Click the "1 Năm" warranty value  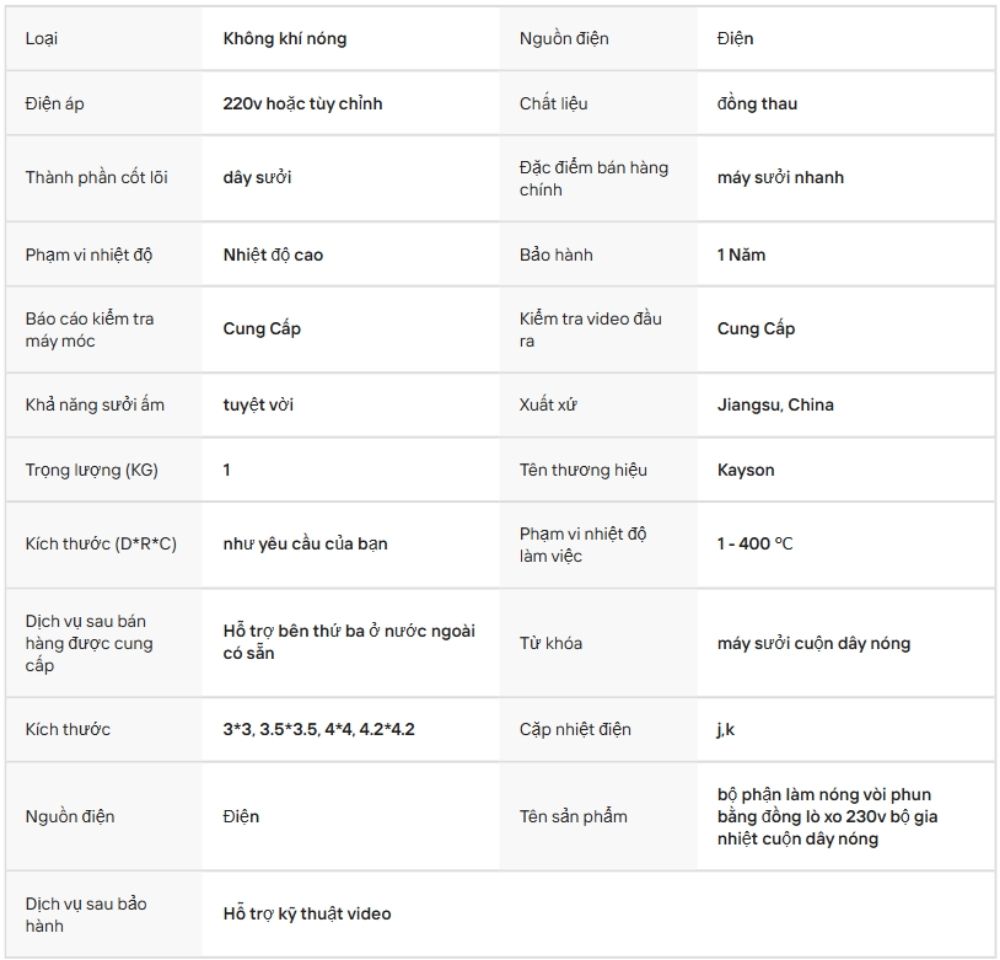(x=741, y=254)
